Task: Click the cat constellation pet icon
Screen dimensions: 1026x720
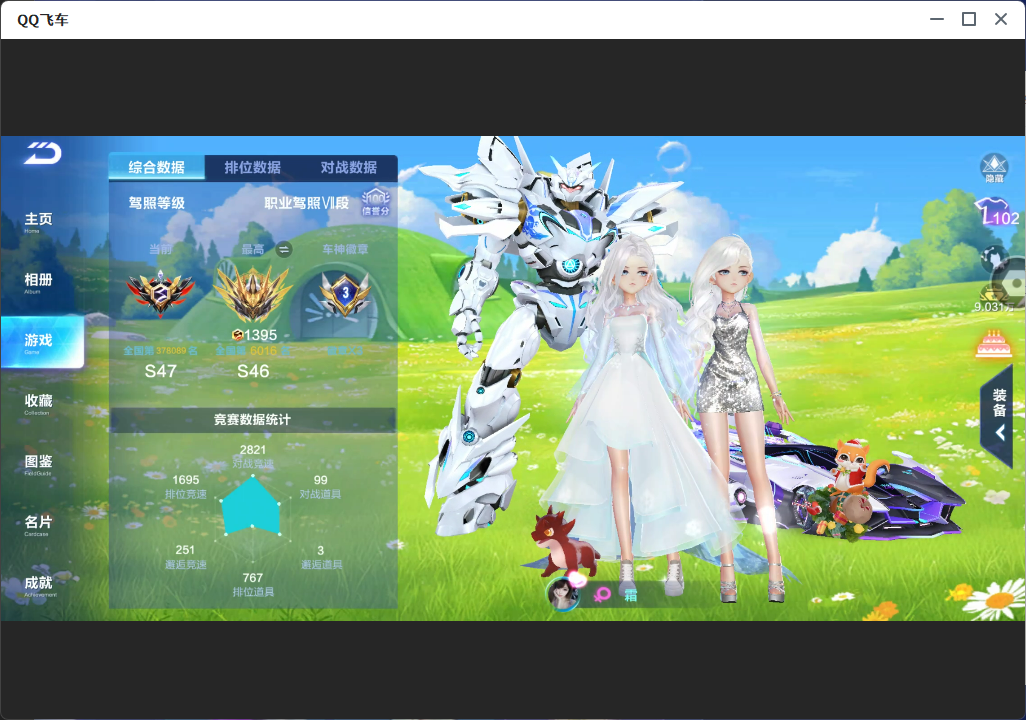Action: coord(993,259)
